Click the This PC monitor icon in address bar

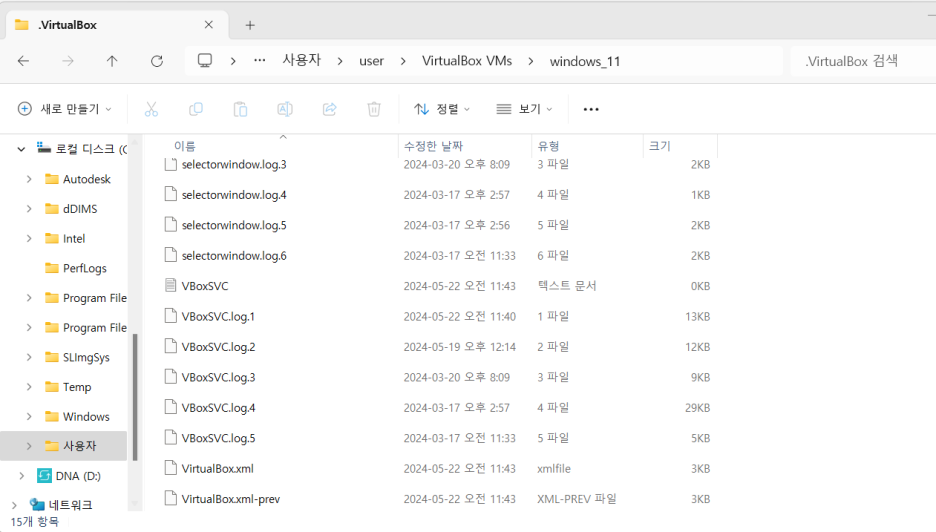coord(205,60)
